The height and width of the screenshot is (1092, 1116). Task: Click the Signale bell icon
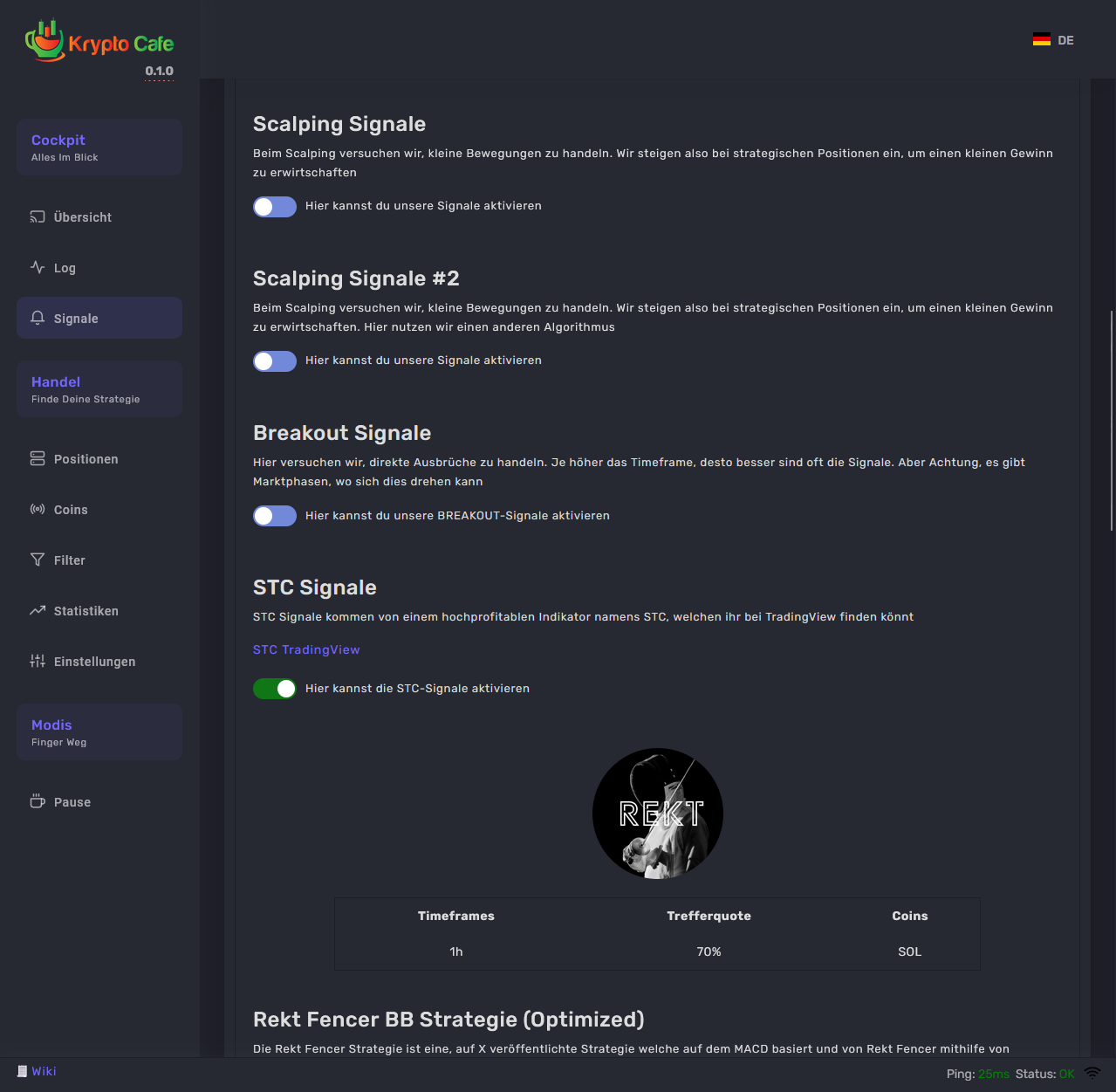[38, 318]
